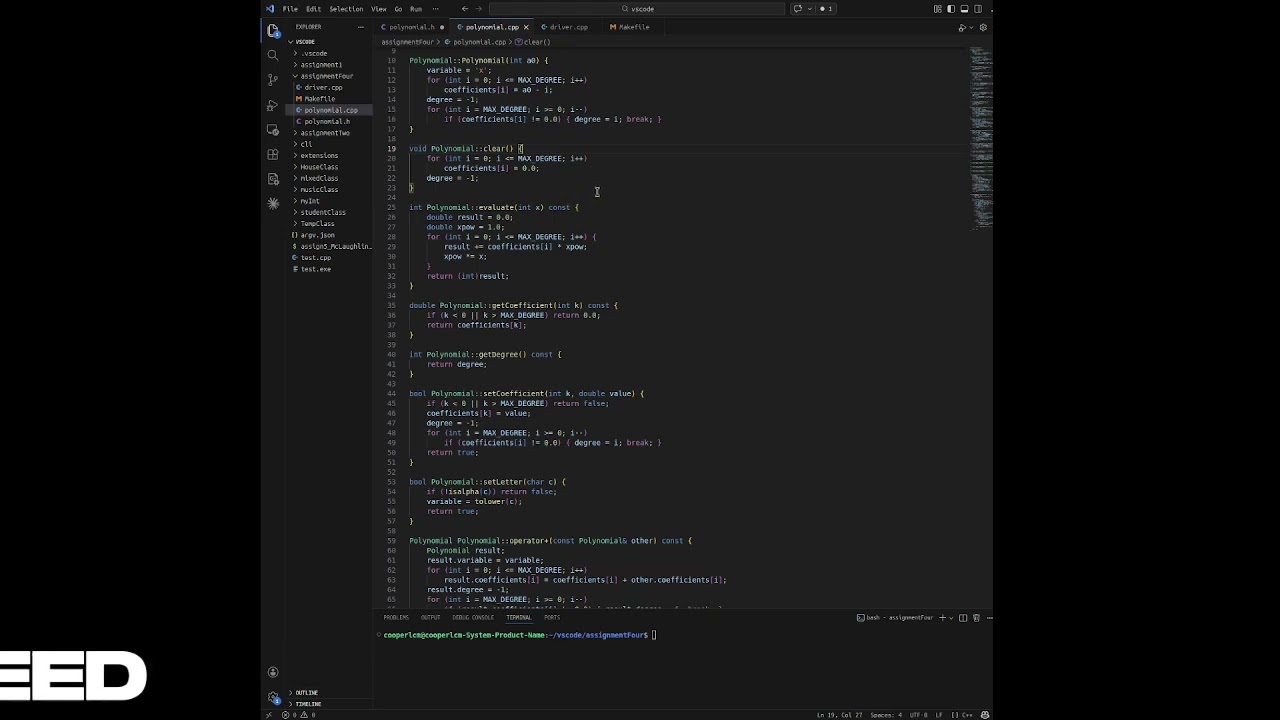The image size is (1280, 720).
Task: Switch to the PORTS panel tab
Action: (x=552, y=618)
